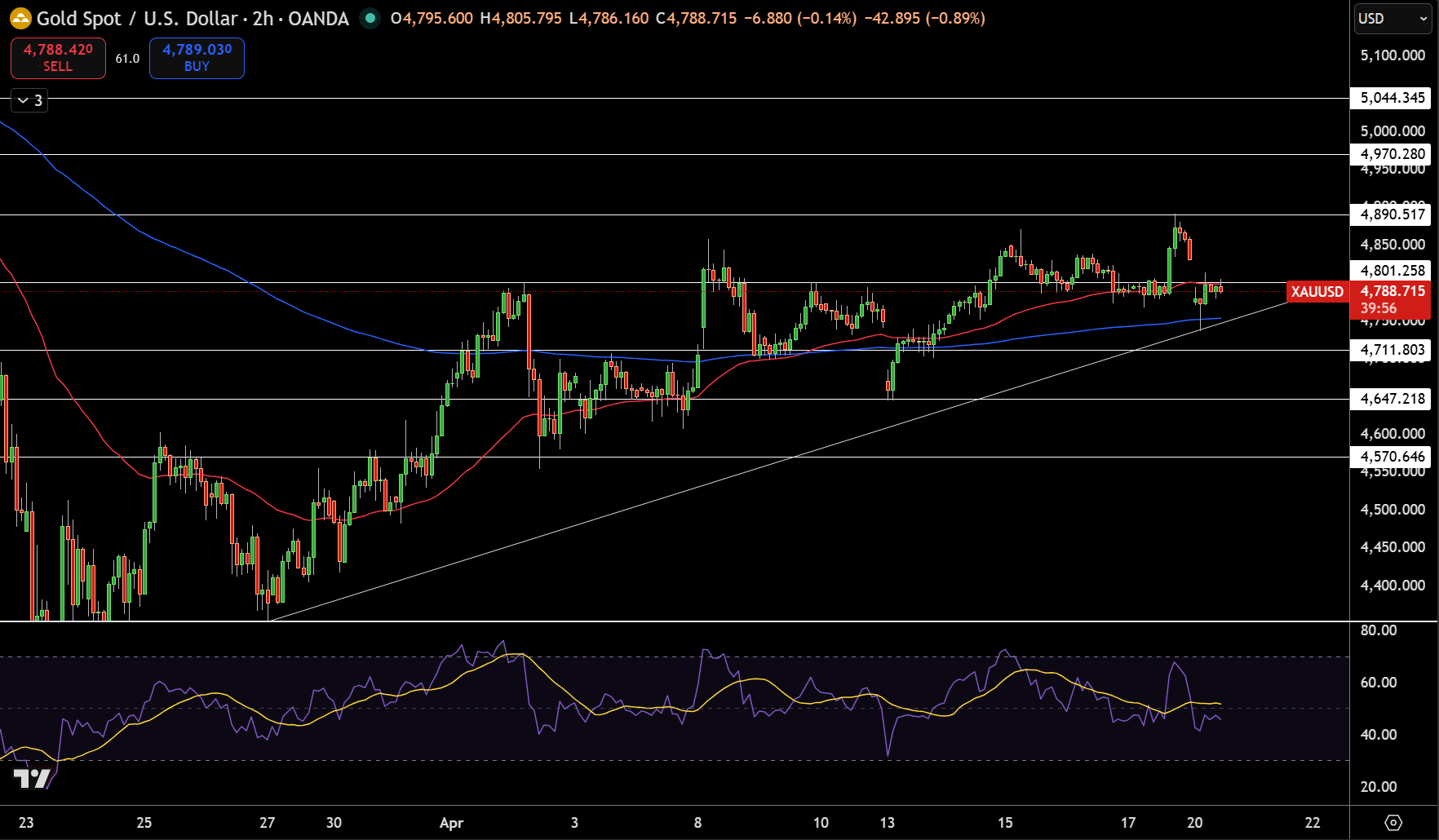1439x840 pixels.
Task: Select the 4,711.803 price level label
Action: pos(1393,350)
